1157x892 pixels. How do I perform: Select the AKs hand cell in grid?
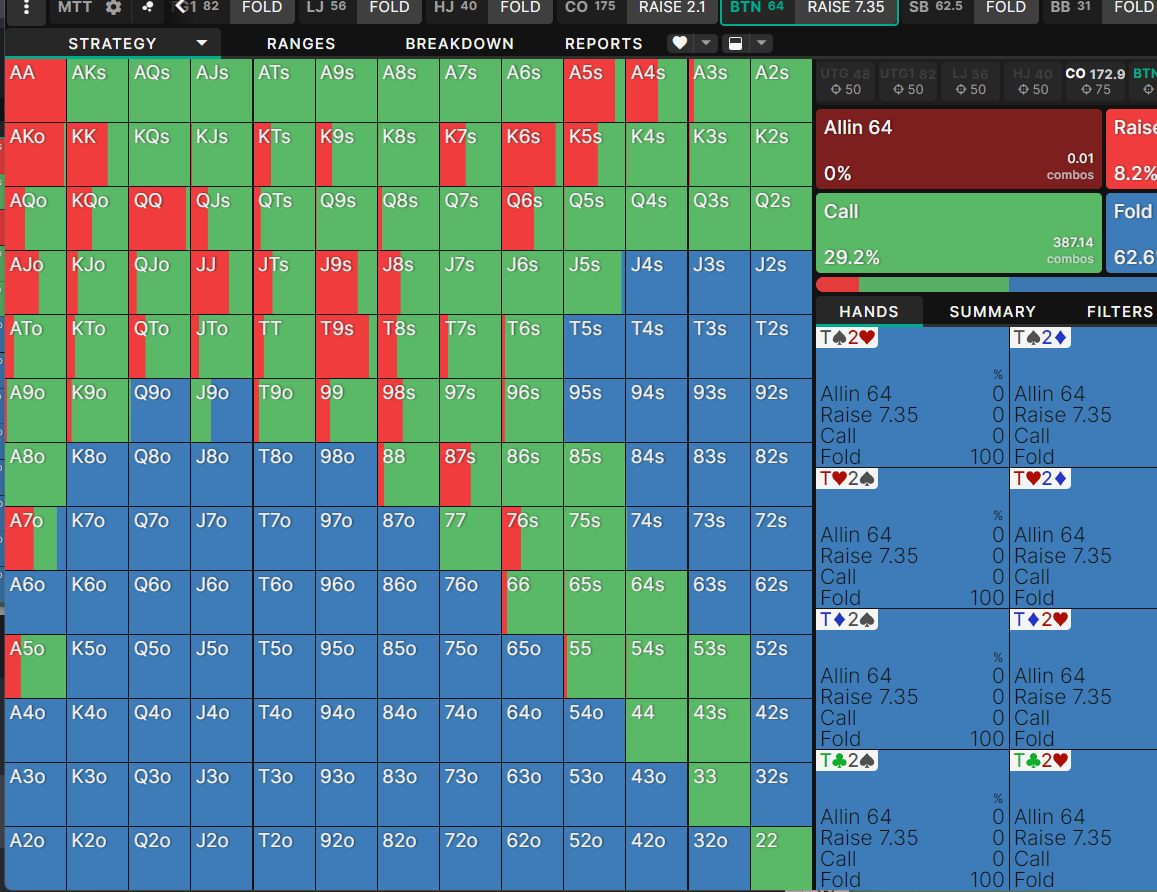click(x=97, y=91)
